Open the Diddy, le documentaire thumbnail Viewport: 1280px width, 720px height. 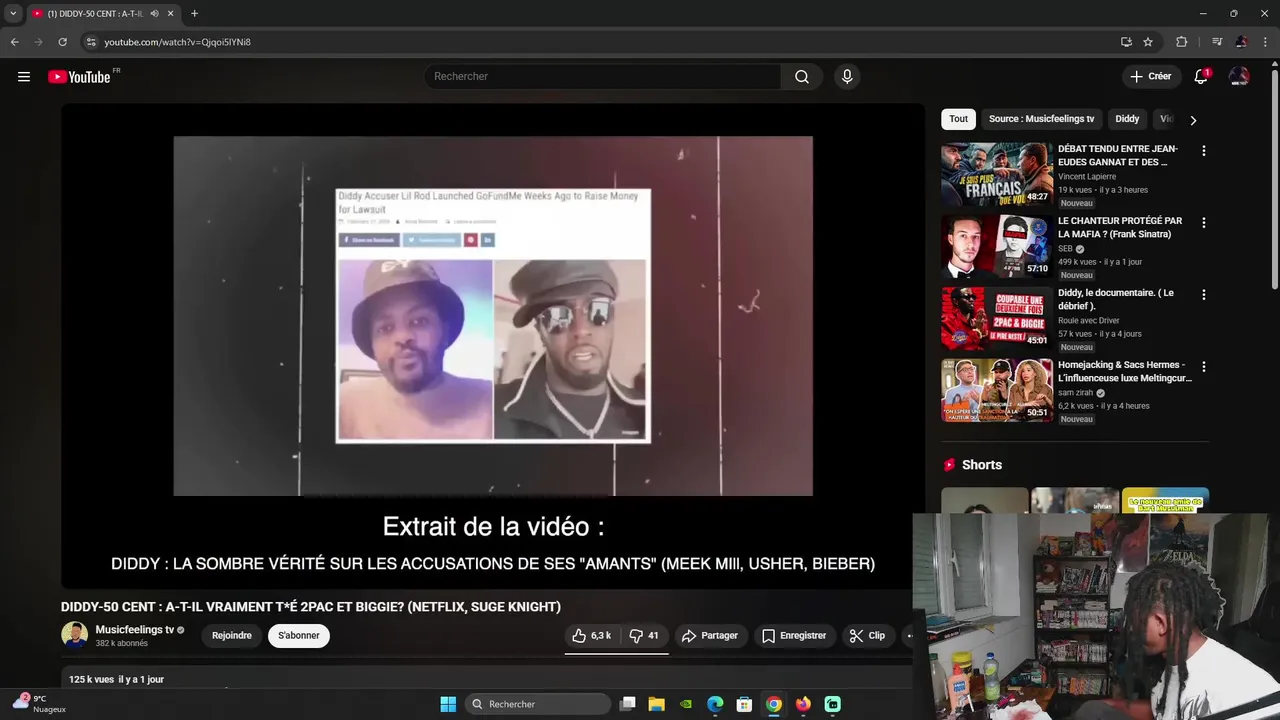pyautogui.click(x=997, y=318)
